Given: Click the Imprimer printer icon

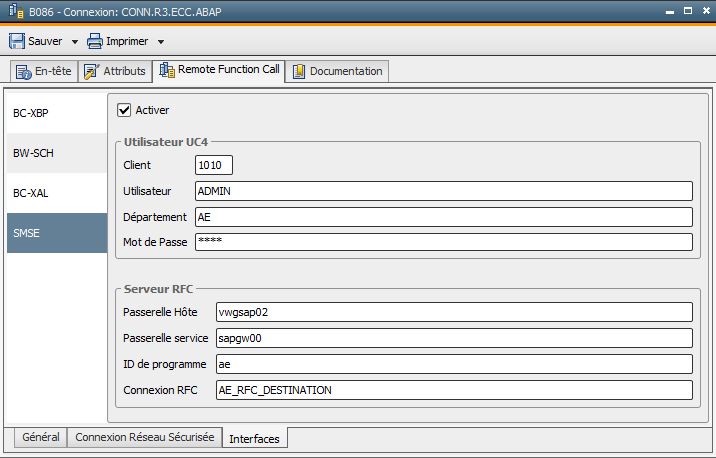Looking at the screenshot, I should (95, 41).
